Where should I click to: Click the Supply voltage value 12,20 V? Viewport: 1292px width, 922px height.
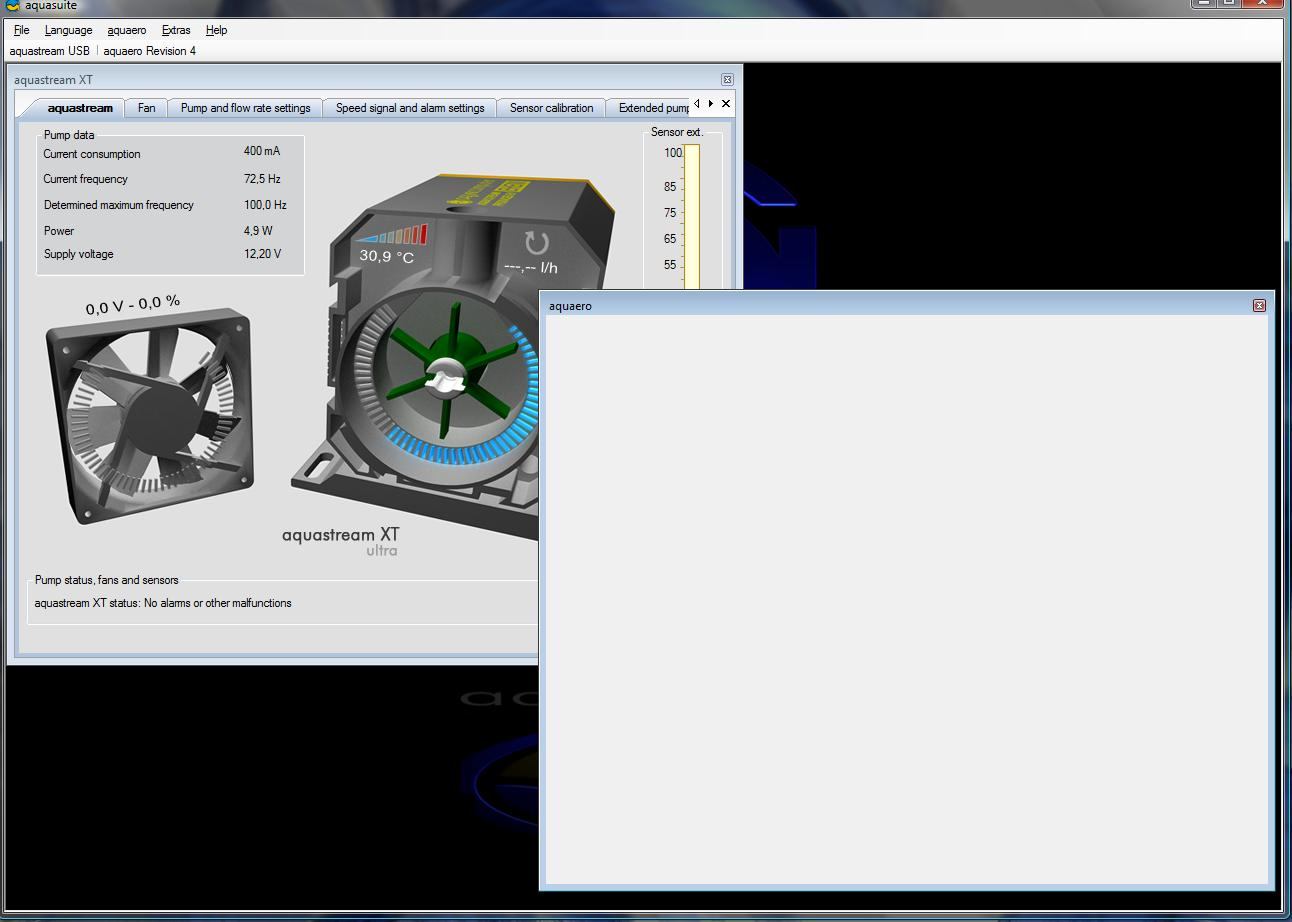tap(263, 254)
